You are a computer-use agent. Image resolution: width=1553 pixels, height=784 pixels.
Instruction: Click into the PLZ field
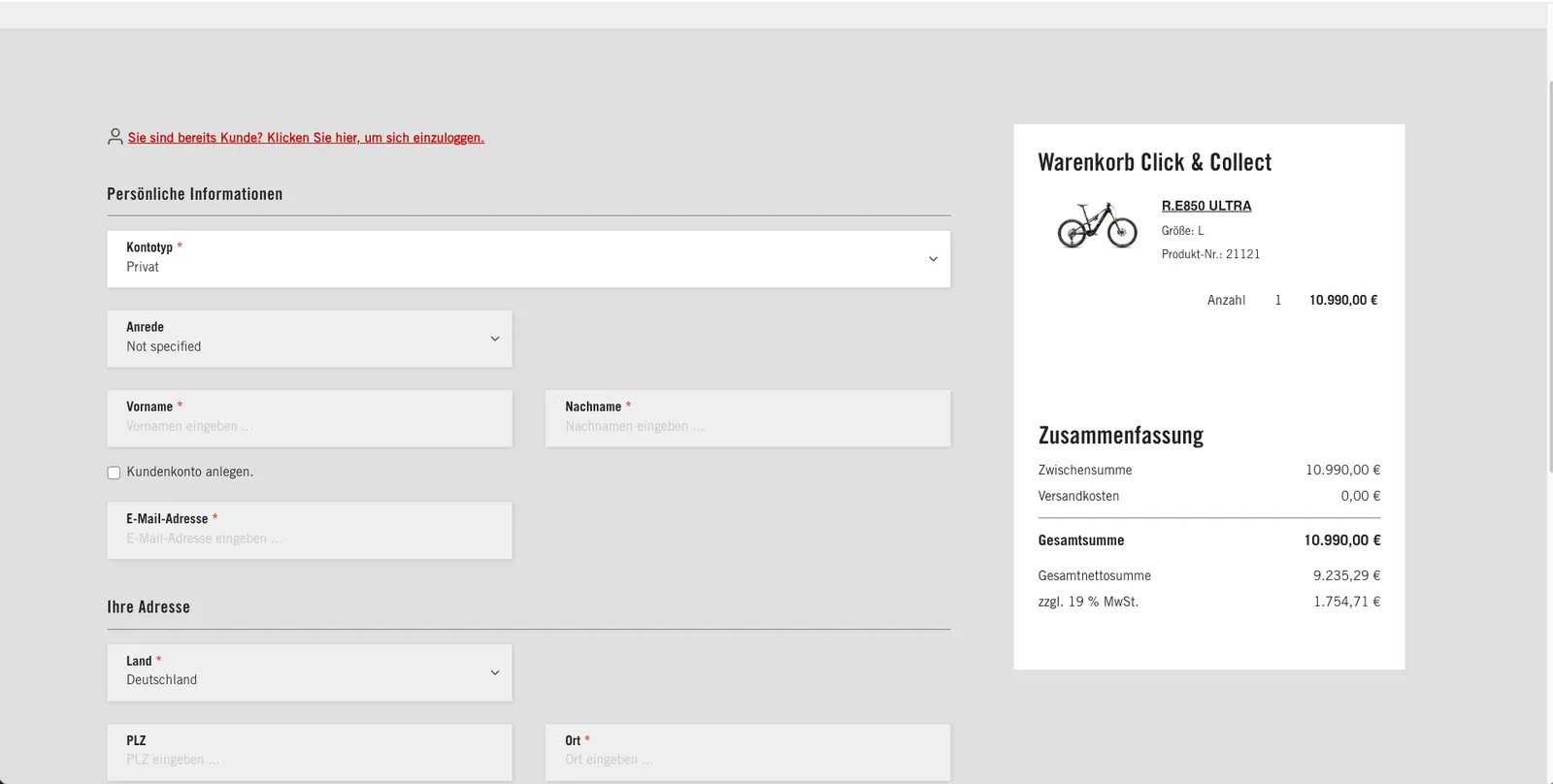pyautogui.click(x=310, y=752)
